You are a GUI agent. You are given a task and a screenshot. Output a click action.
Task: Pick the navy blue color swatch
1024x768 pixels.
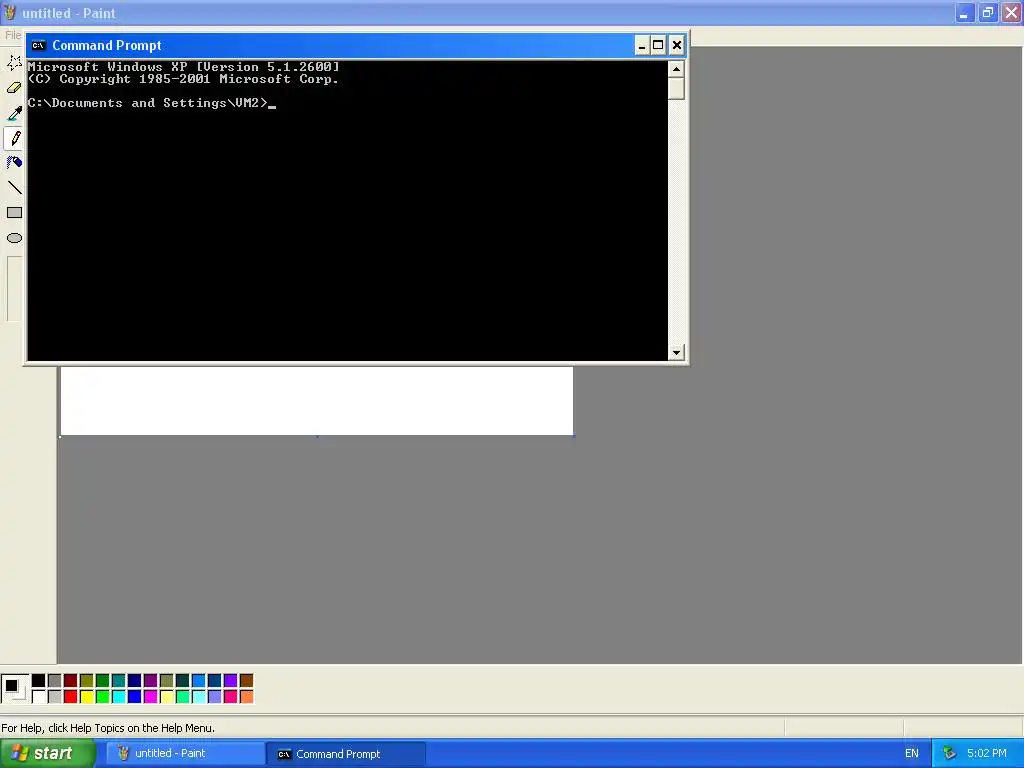[135, 680]
